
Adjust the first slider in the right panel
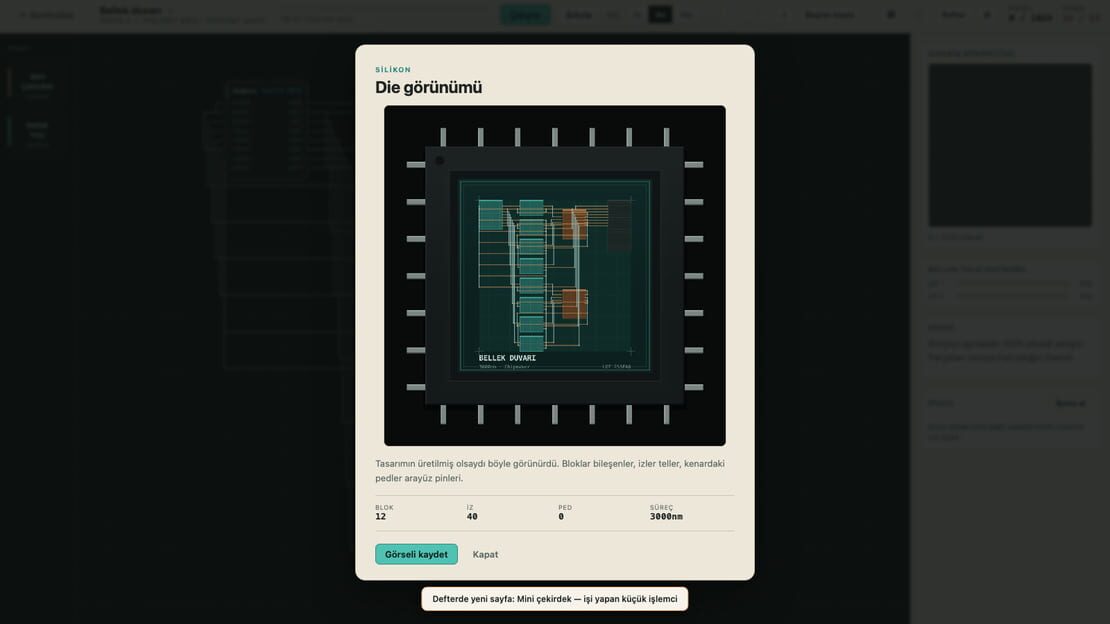pos(1012,283)
